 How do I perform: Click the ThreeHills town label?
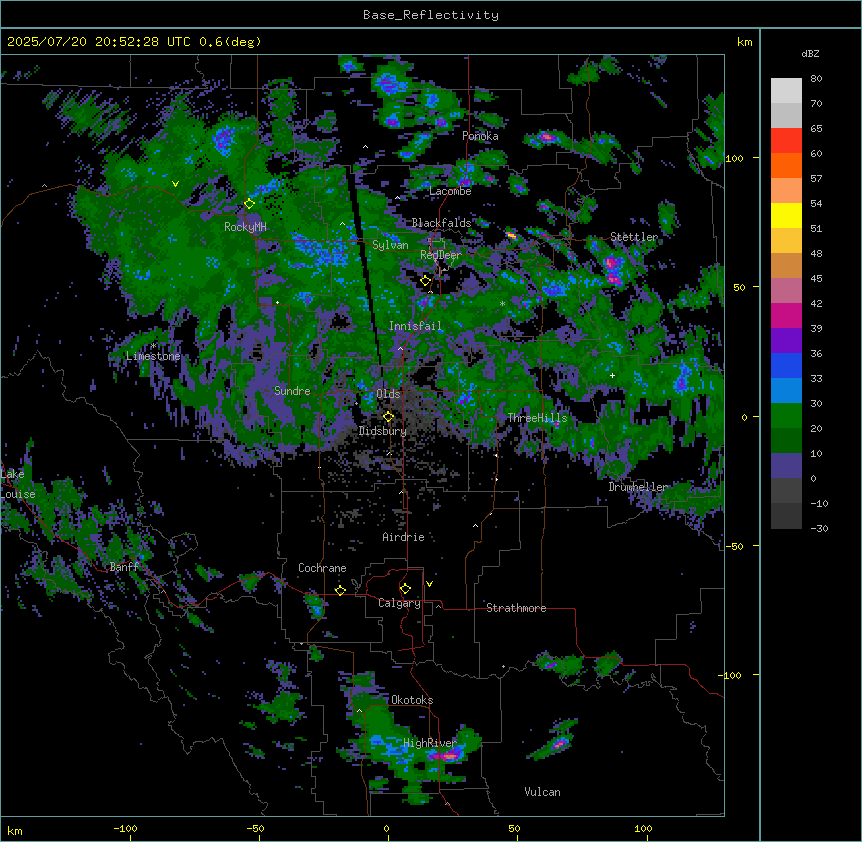[537, 418]
